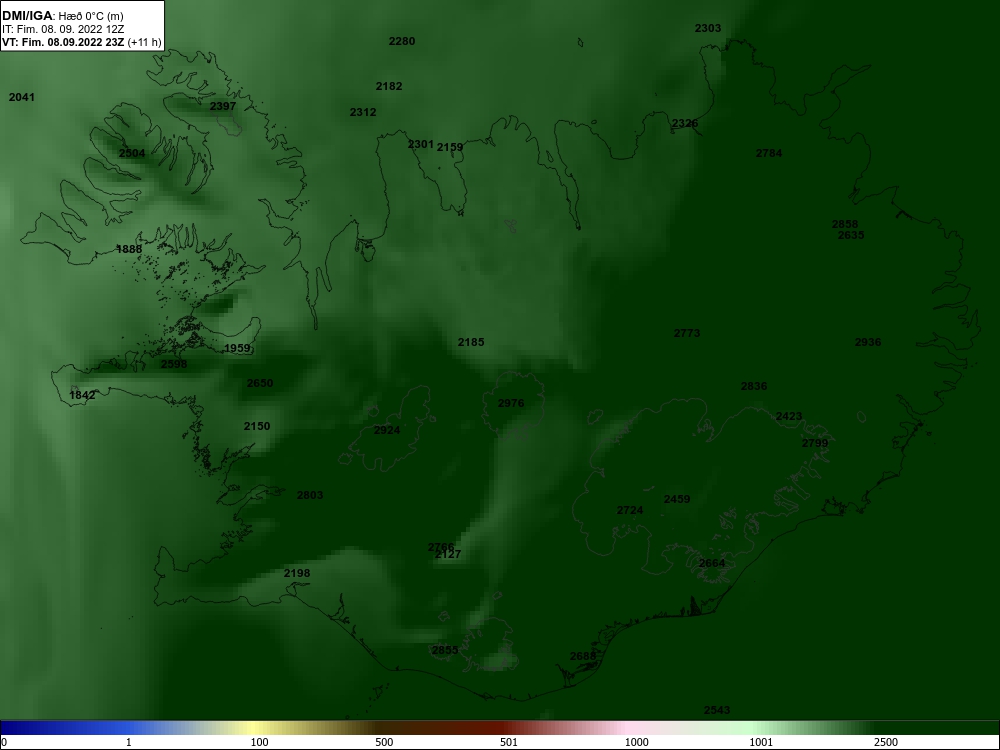The height and width of the screenshot is (750, 1000).
Task: Click the 2598 height value
Action: [x=174, y=364]
